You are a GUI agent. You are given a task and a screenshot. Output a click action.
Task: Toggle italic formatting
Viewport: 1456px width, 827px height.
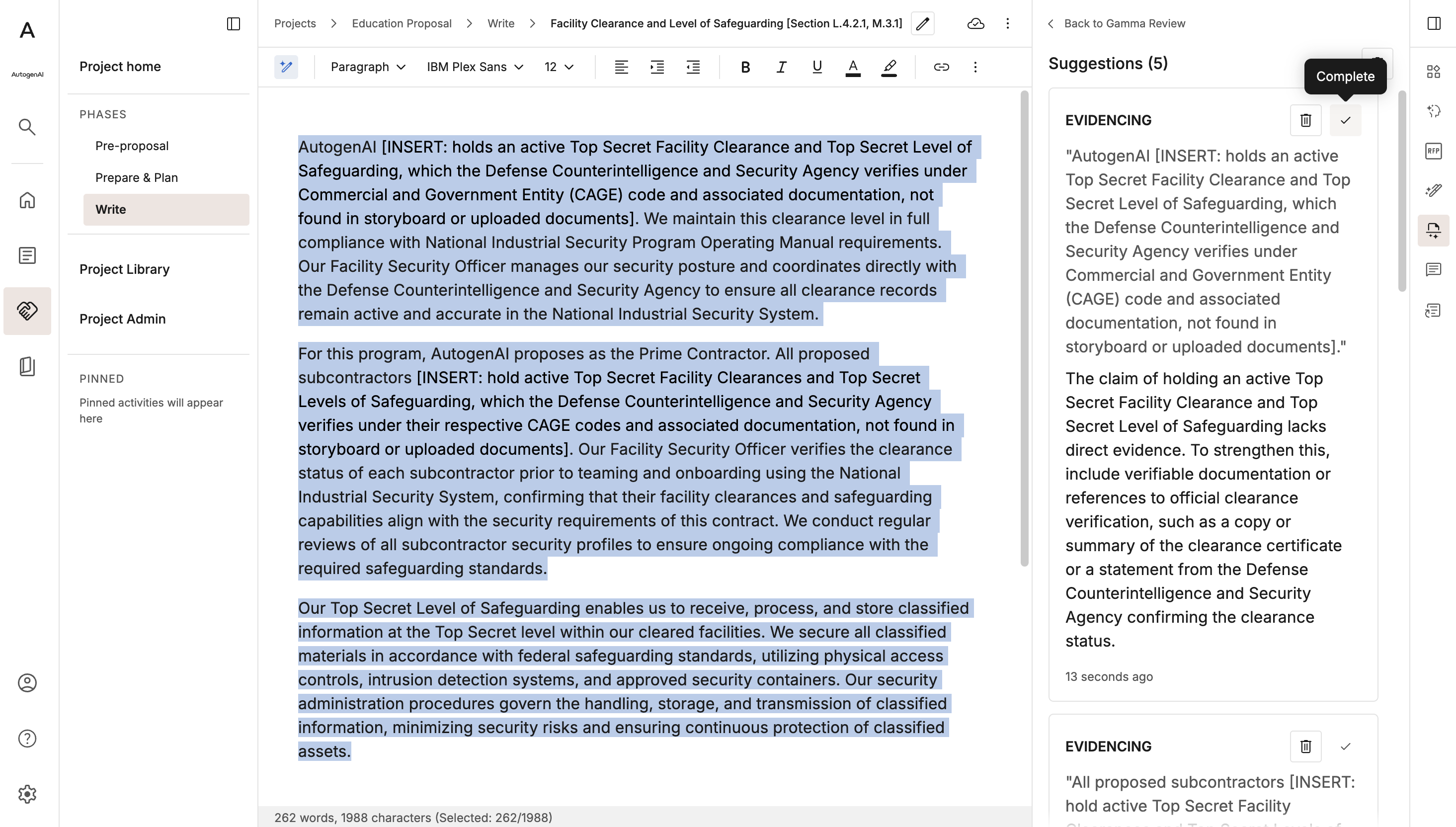click(781, 67)
